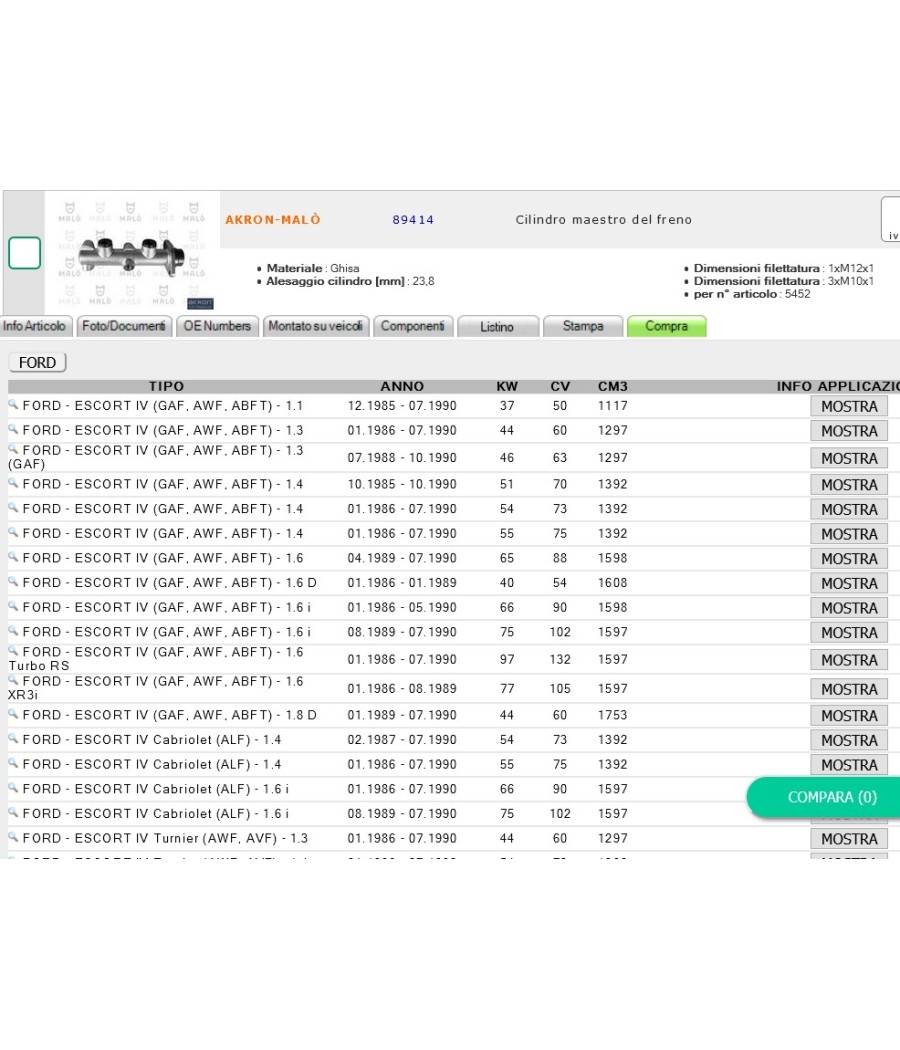Click the CM3 column header
Viewport: 900px width, 1050px height.
[613, 386]
